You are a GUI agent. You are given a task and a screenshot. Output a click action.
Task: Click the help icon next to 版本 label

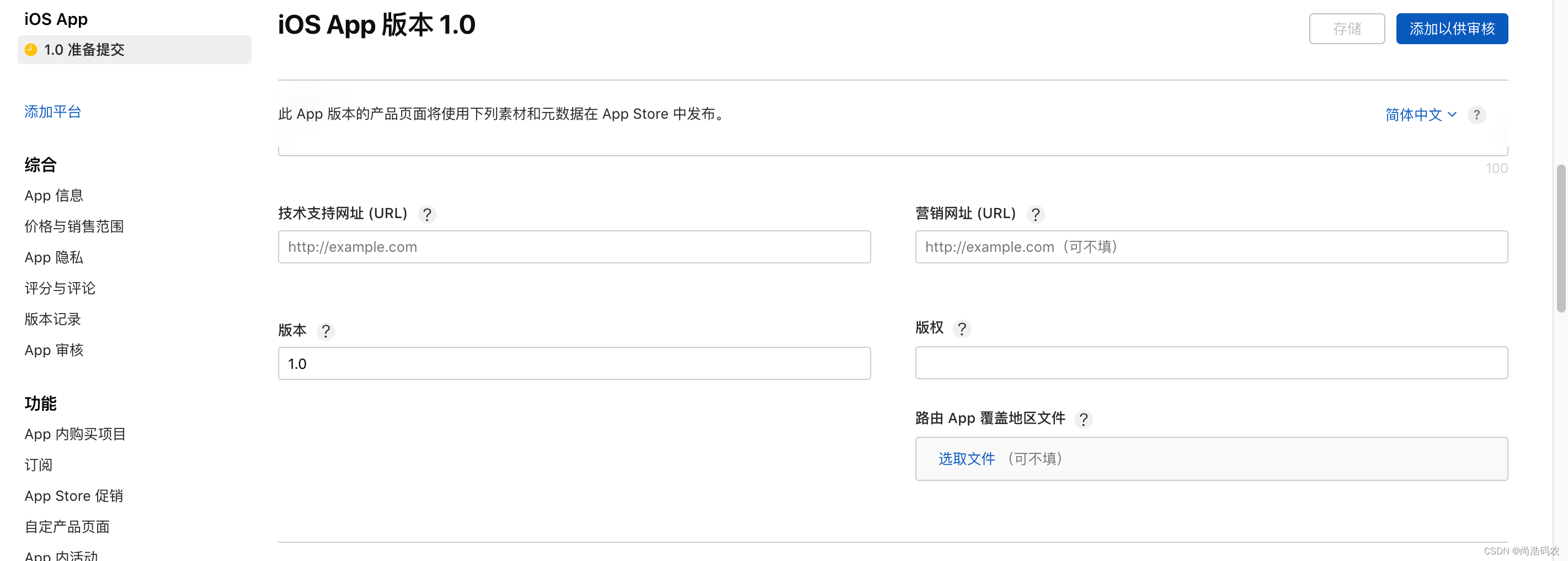click(326, 331)
